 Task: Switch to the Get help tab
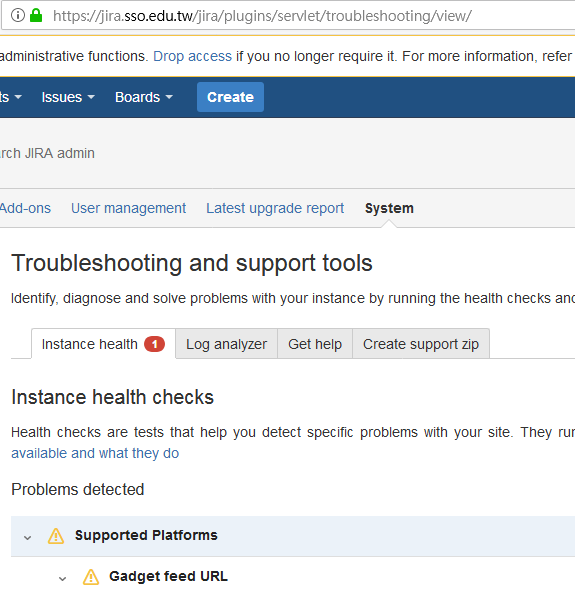315,344
